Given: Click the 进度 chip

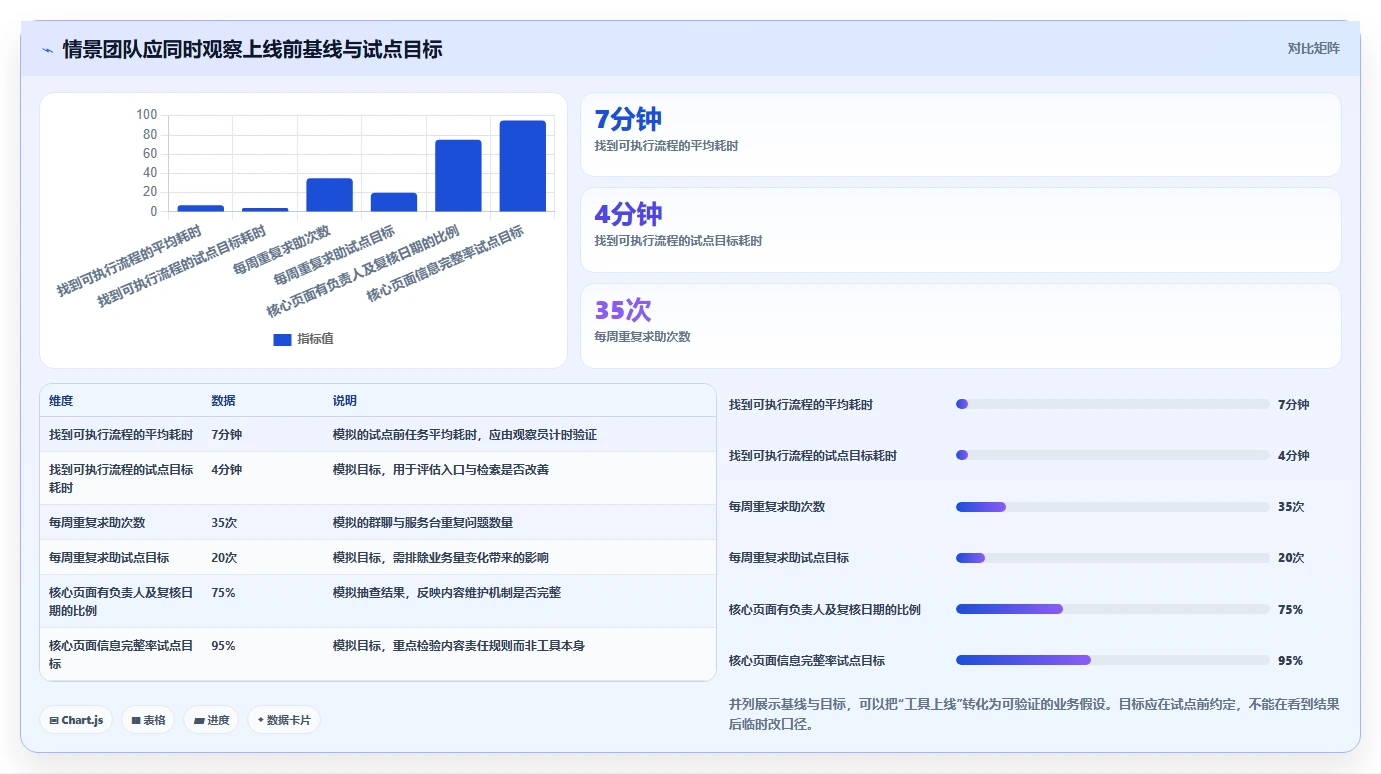Looking at the screenshot, I should 211,720.
